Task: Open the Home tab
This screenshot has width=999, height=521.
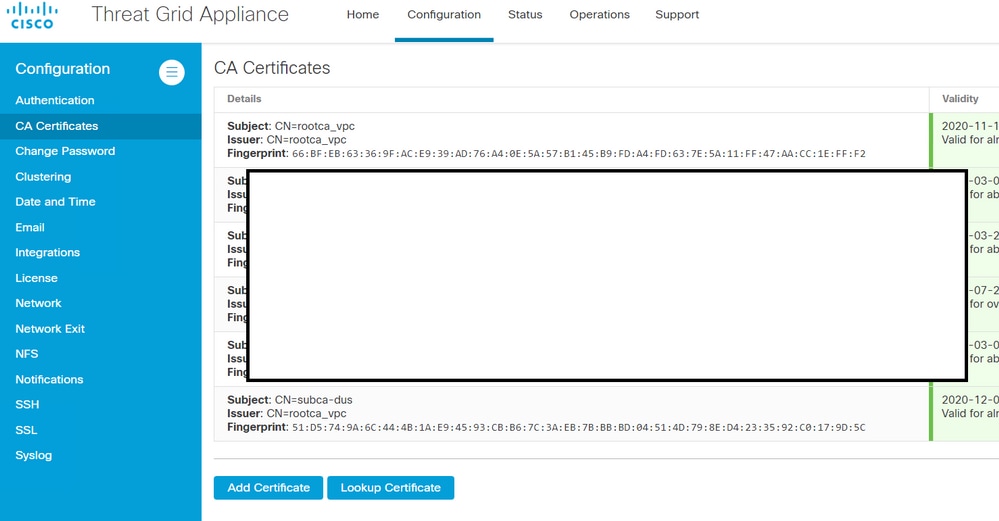Action: coord(363,15)
